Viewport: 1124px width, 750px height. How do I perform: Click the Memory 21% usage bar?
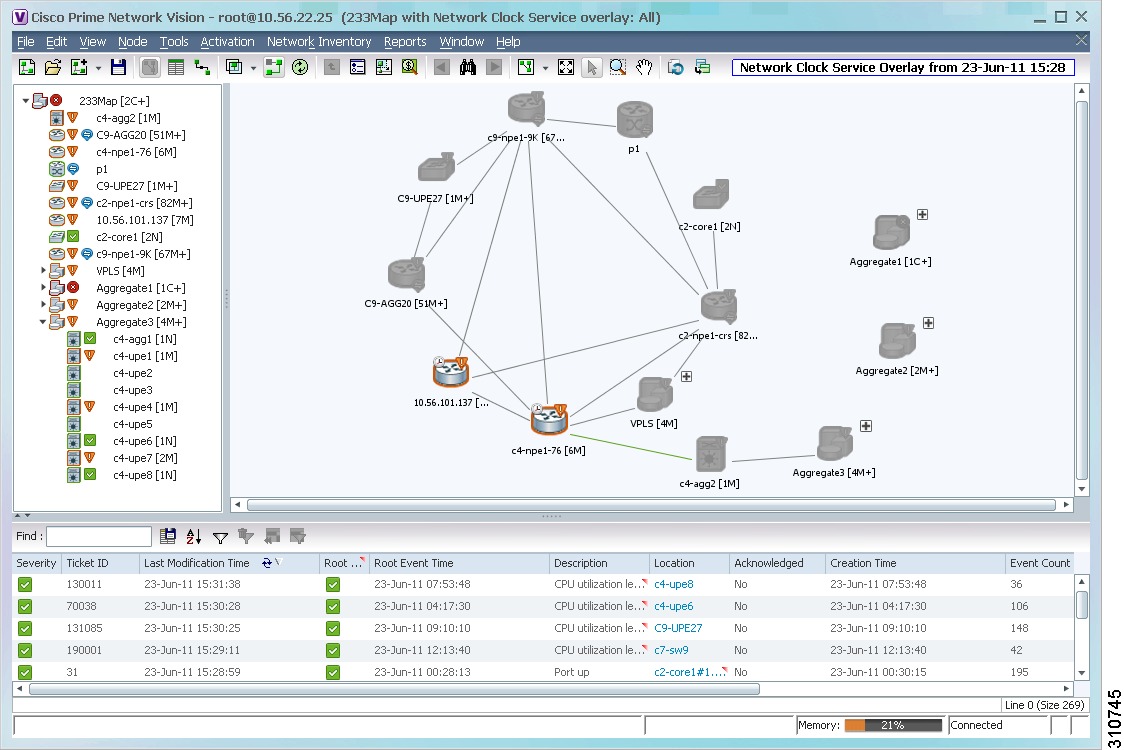[x=892, y=725]
